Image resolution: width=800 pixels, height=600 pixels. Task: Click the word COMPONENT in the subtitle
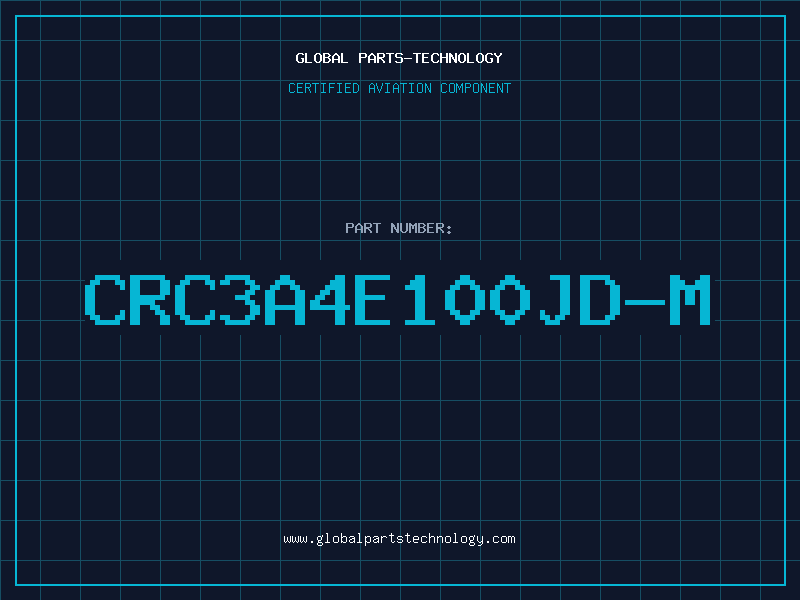pos(476,88)
